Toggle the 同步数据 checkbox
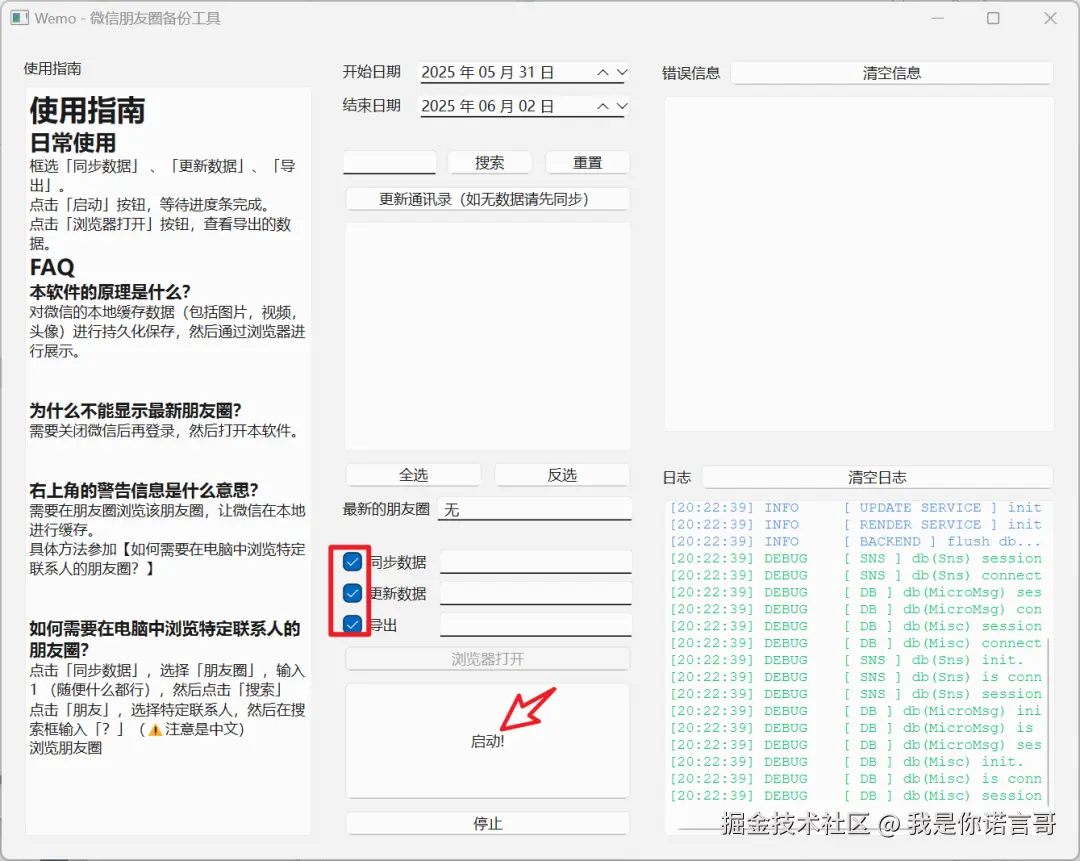This screenshot has width=1080, height=861. coord(352,562)
